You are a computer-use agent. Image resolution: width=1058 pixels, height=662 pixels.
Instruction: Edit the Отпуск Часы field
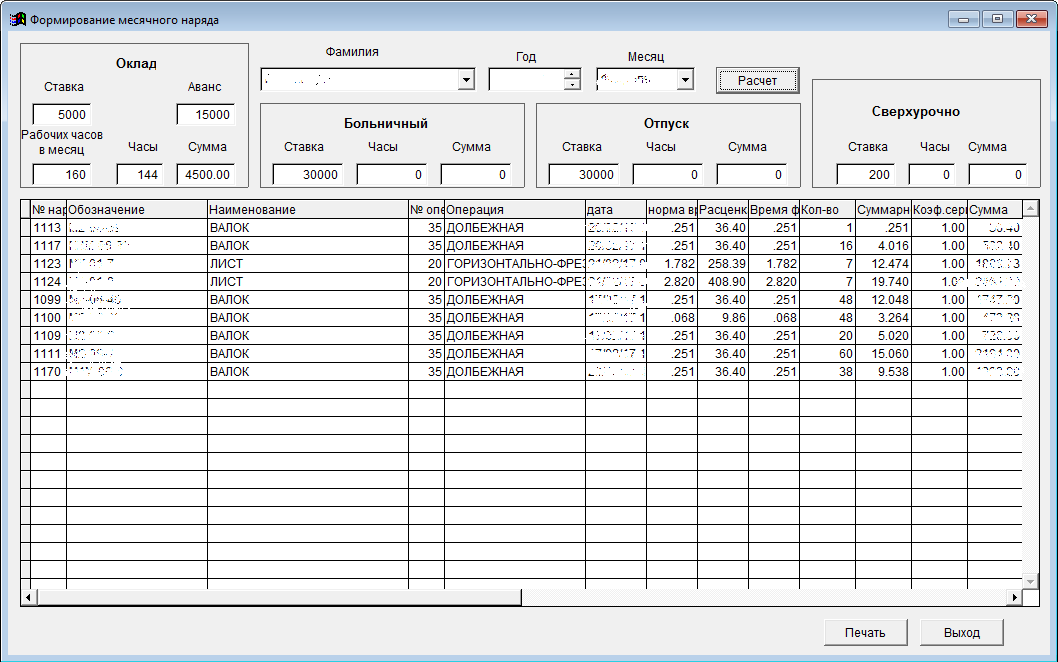[669, 175]
